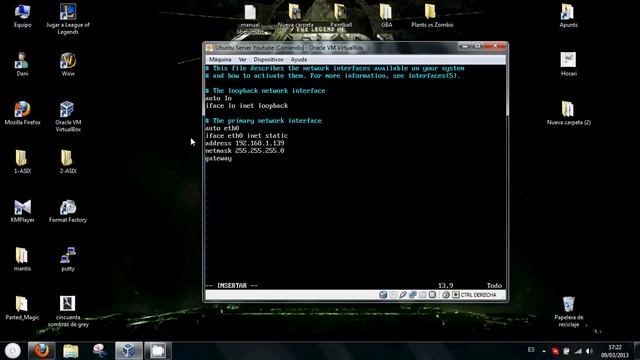This screenshot has height=360, width=640.
Task: Click the VirtualBox window title bar icon
Action: [x=209, y=48]
